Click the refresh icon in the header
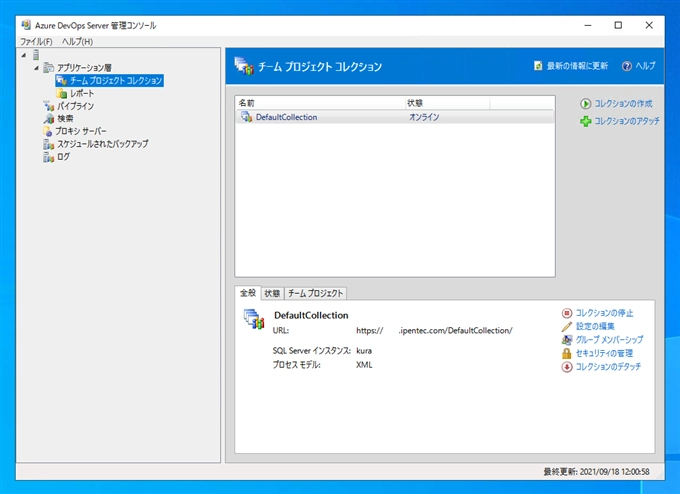Viewport: 680px width, 494px height. (538, 66)
